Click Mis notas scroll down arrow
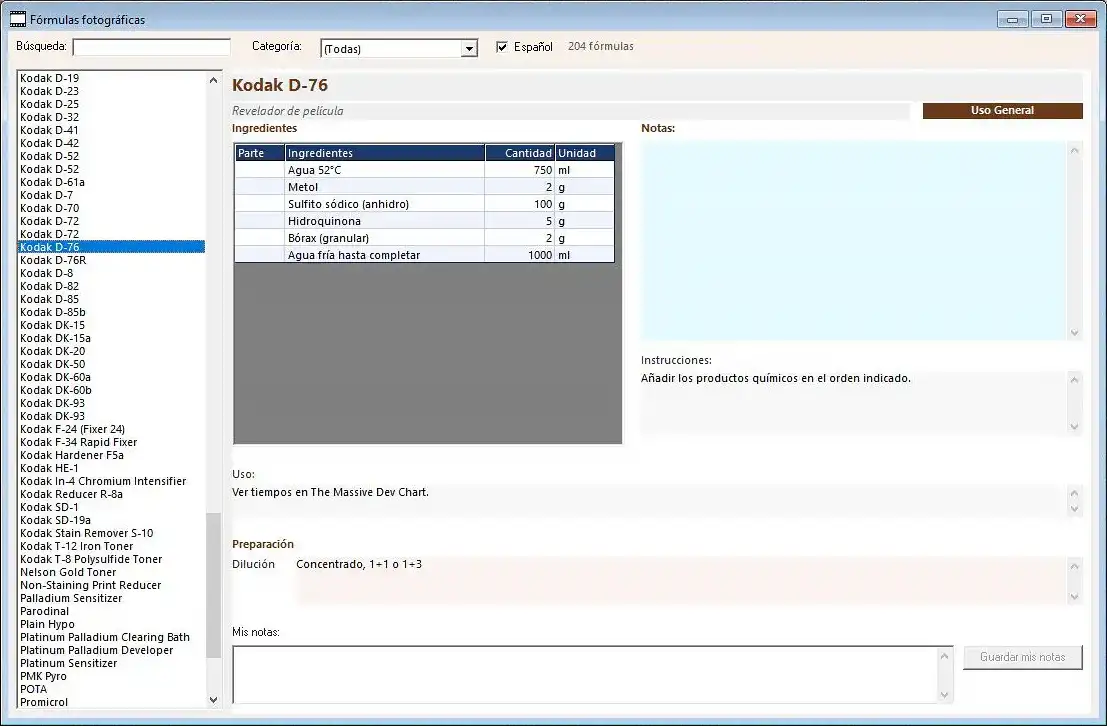 pos(945,695)
